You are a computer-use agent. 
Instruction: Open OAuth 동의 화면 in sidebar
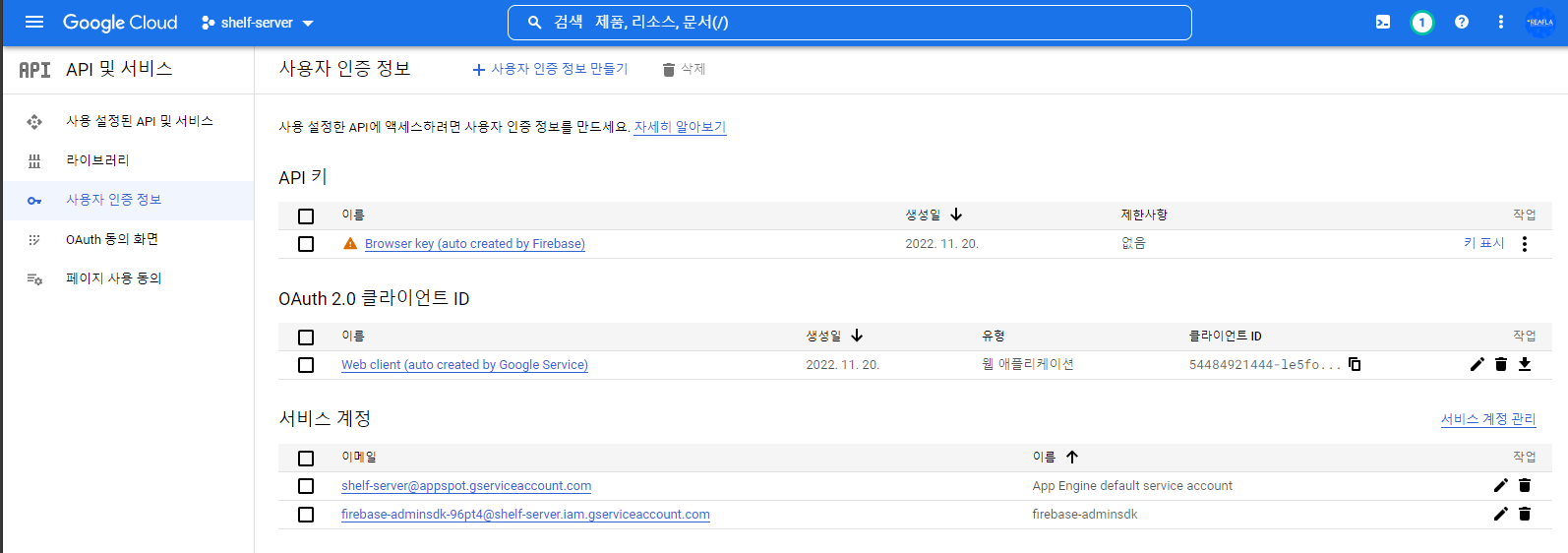coord(112,239)
